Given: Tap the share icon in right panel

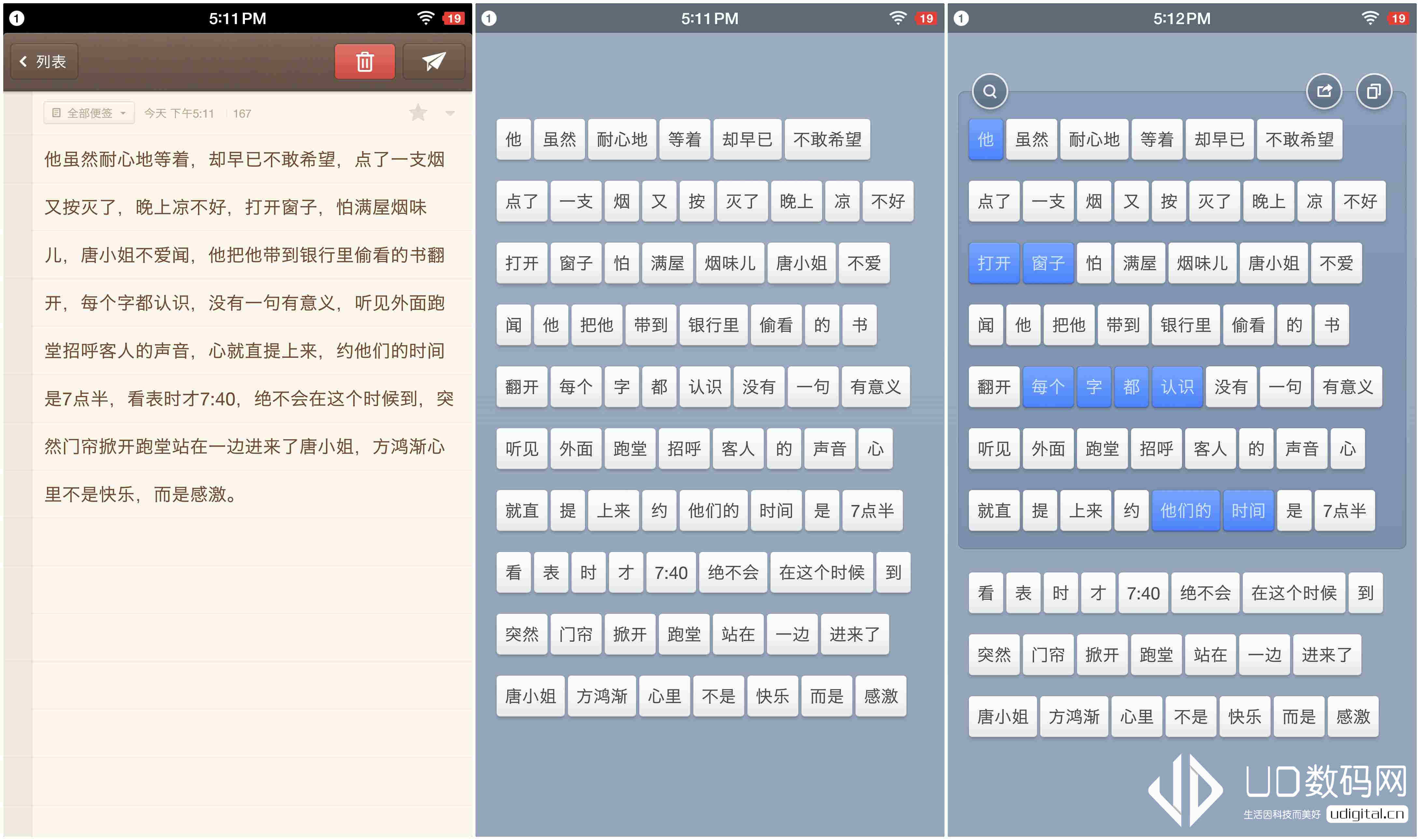Looking at the screenshot, I should [1324, 91].
